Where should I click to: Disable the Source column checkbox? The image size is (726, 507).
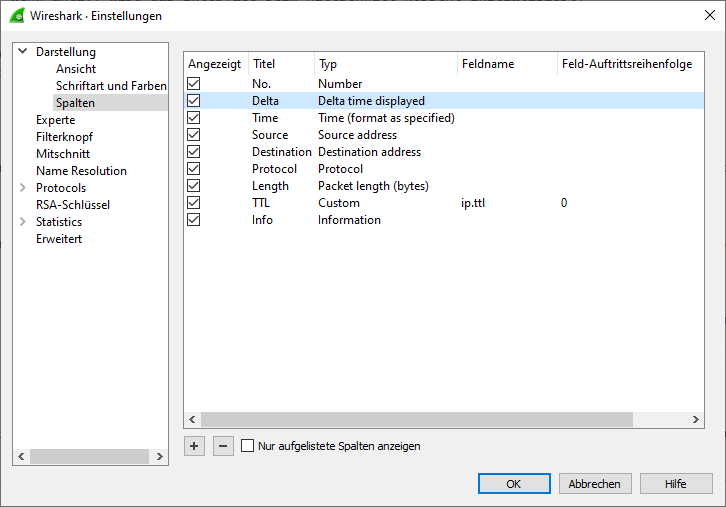194,135
